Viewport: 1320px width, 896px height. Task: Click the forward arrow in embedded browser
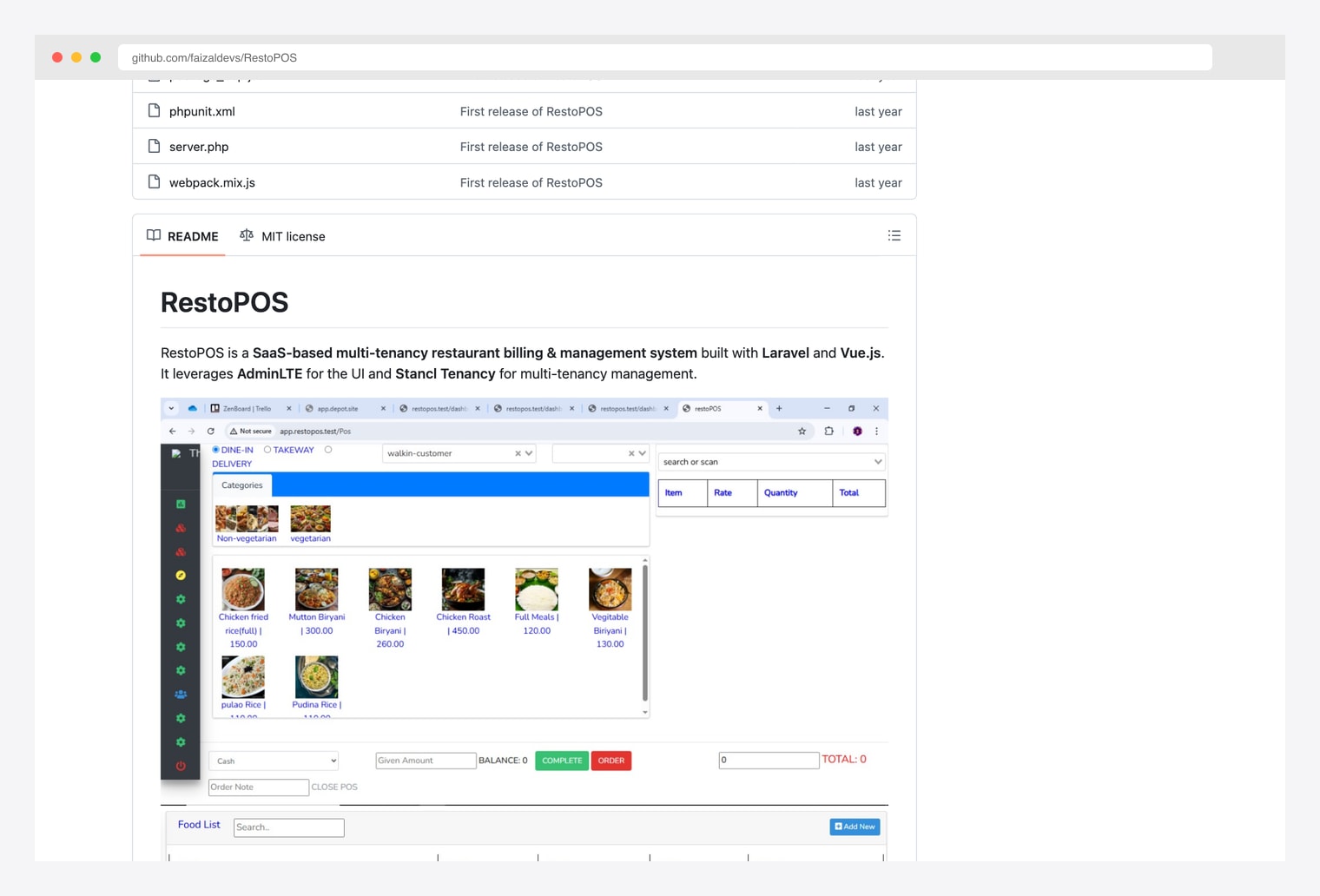click(x=191, y=432)
